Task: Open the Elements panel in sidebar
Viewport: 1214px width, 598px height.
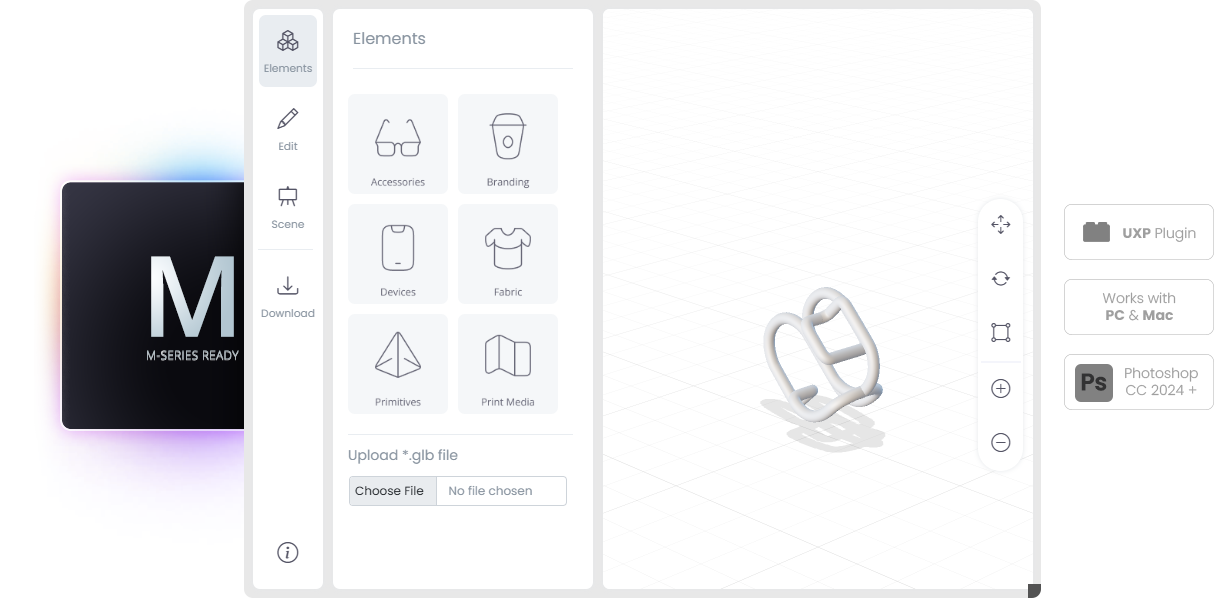Action: coord(288,51)
